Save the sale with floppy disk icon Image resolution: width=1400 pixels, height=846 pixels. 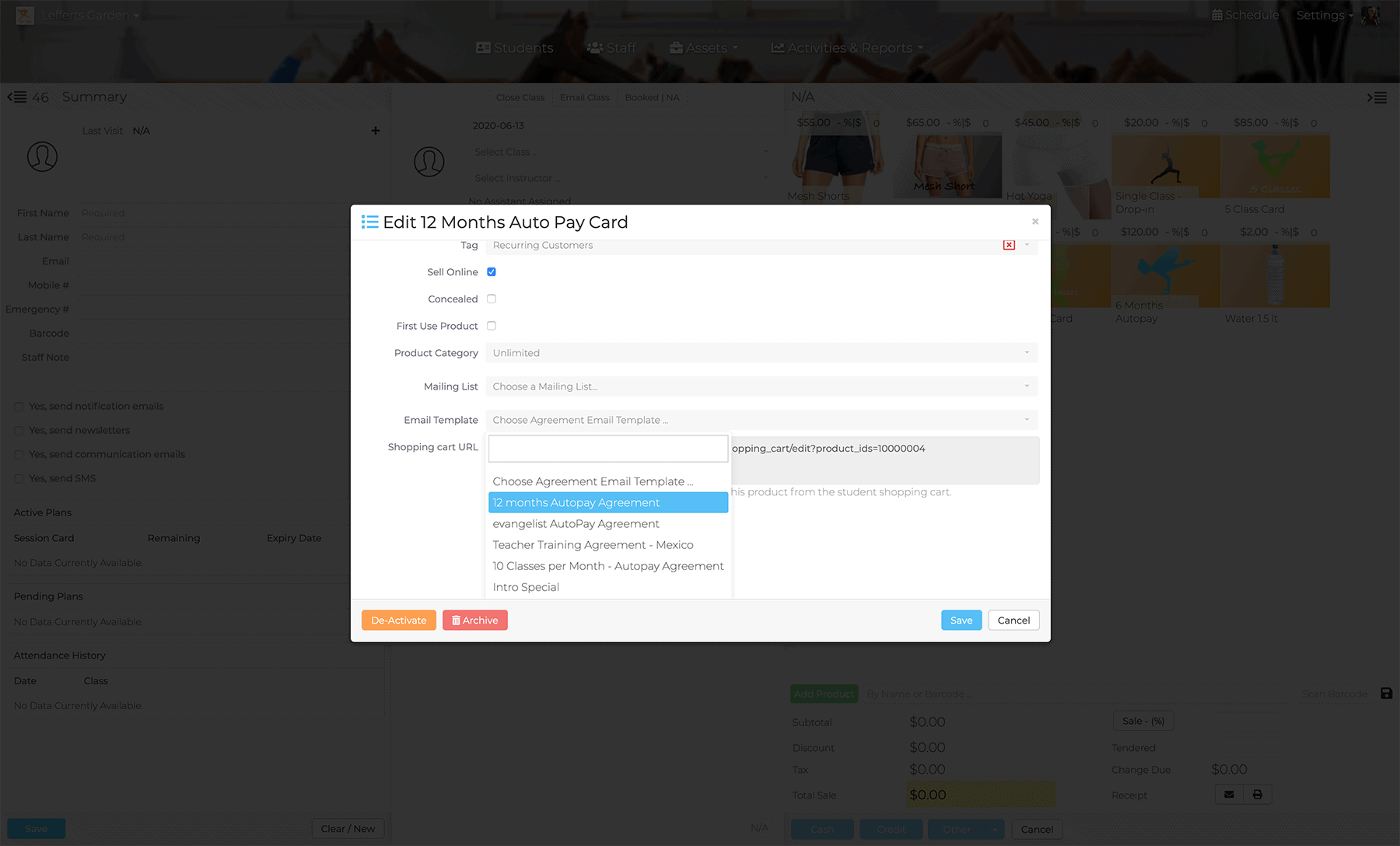pyautogui.click(x=1388, y=693)
